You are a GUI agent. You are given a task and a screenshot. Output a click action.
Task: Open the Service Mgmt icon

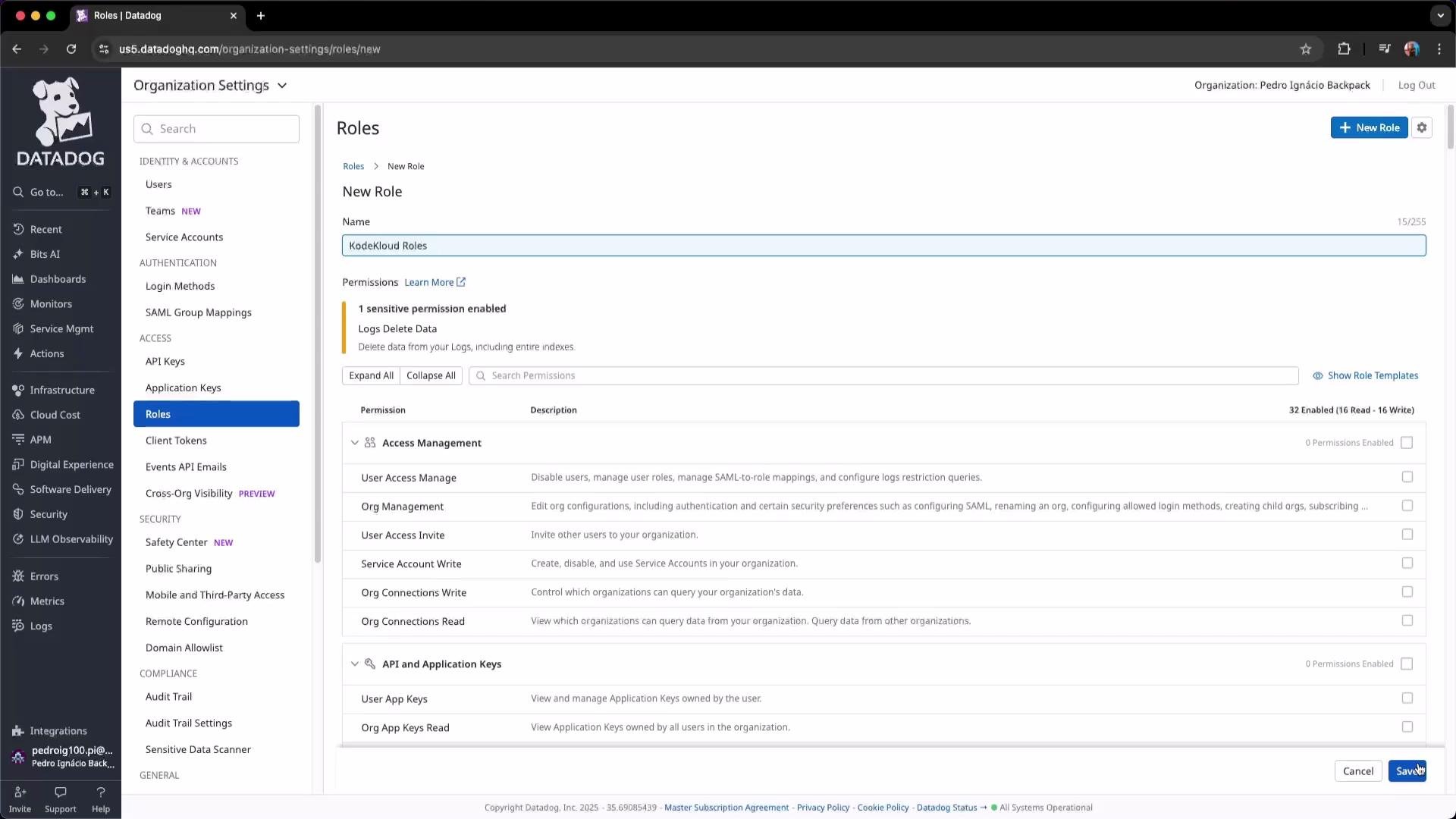18,329
